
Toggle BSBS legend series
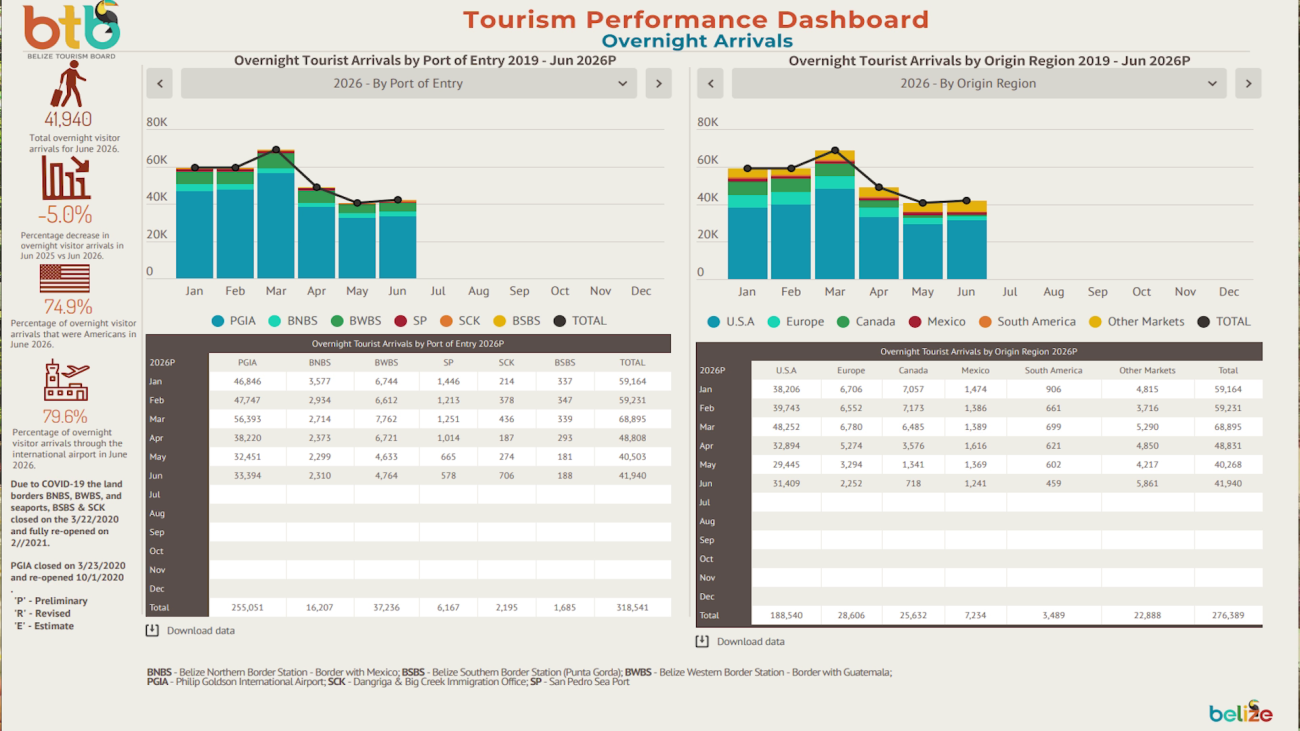tap(517, 321)
